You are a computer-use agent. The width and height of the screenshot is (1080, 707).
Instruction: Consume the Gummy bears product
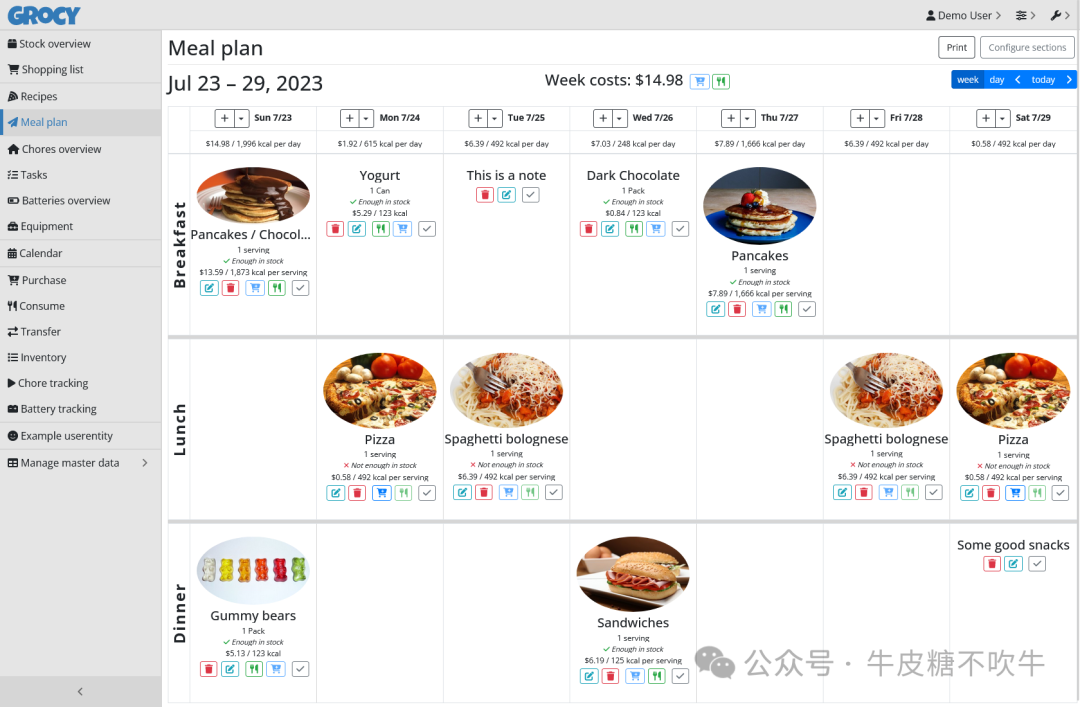(x=254, y=668)
